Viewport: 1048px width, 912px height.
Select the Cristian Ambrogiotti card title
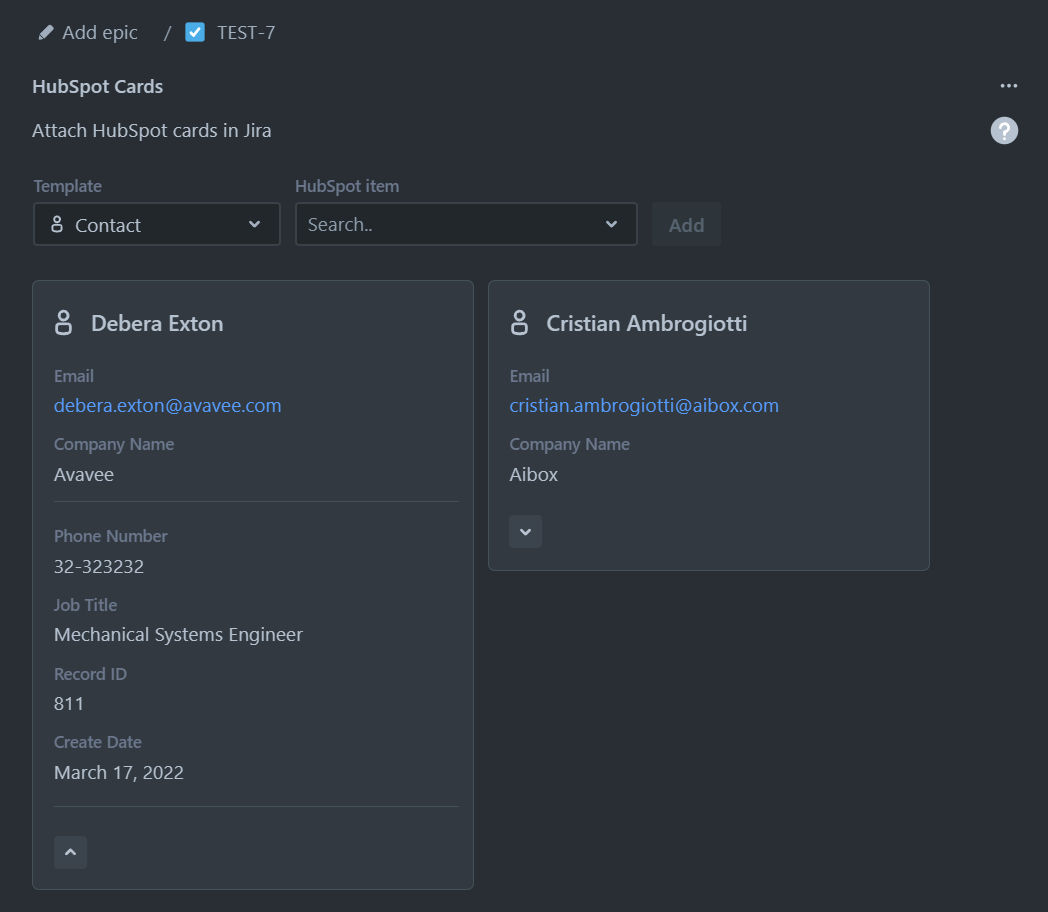coord(646,323)
